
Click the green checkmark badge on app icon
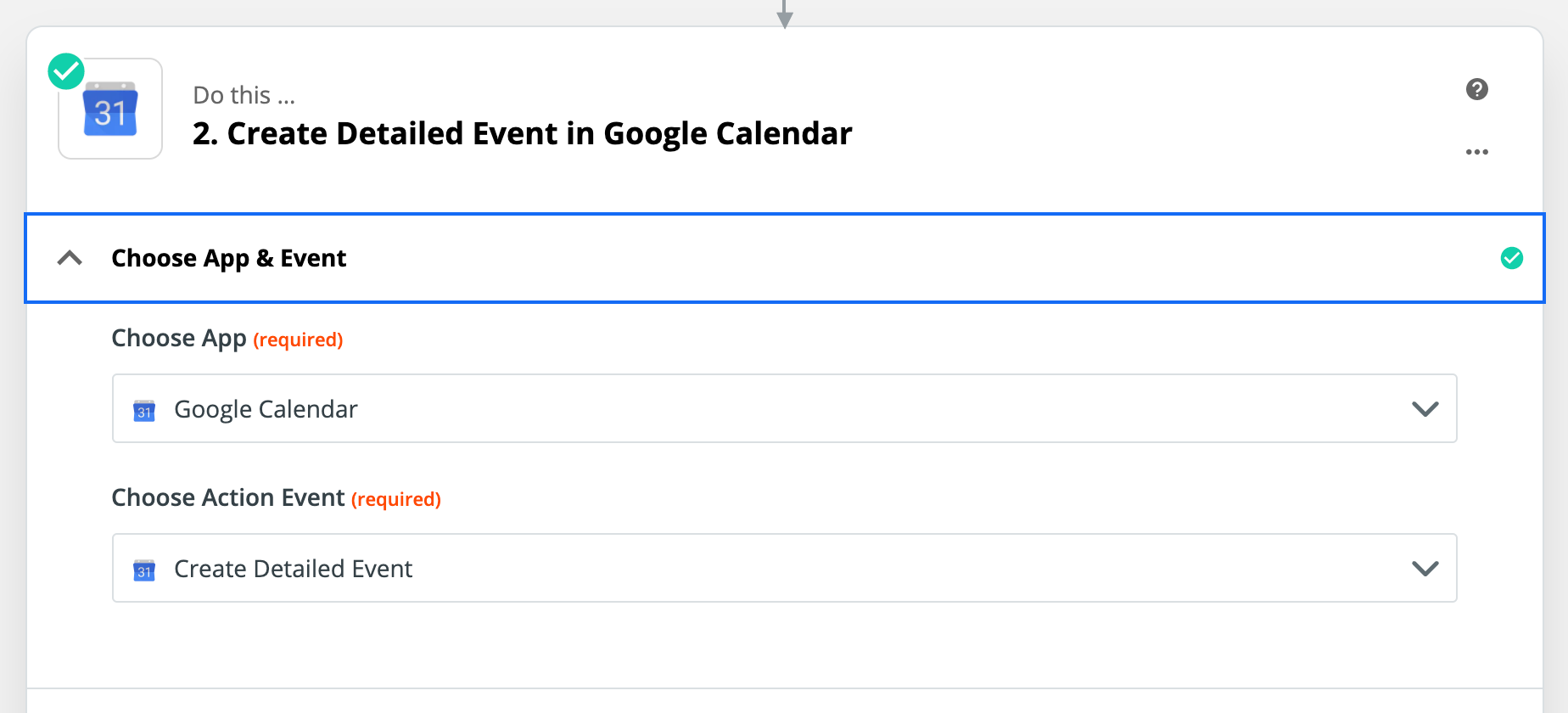pyautogui.click(x=66, y=71)
